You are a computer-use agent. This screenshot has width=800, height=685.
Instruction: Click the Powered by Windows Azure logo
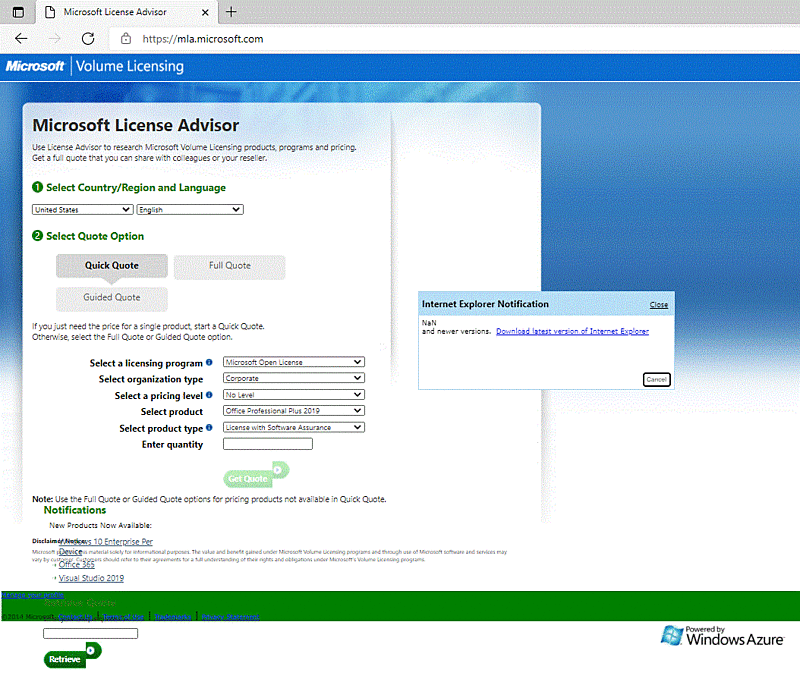tap(722, 636)
